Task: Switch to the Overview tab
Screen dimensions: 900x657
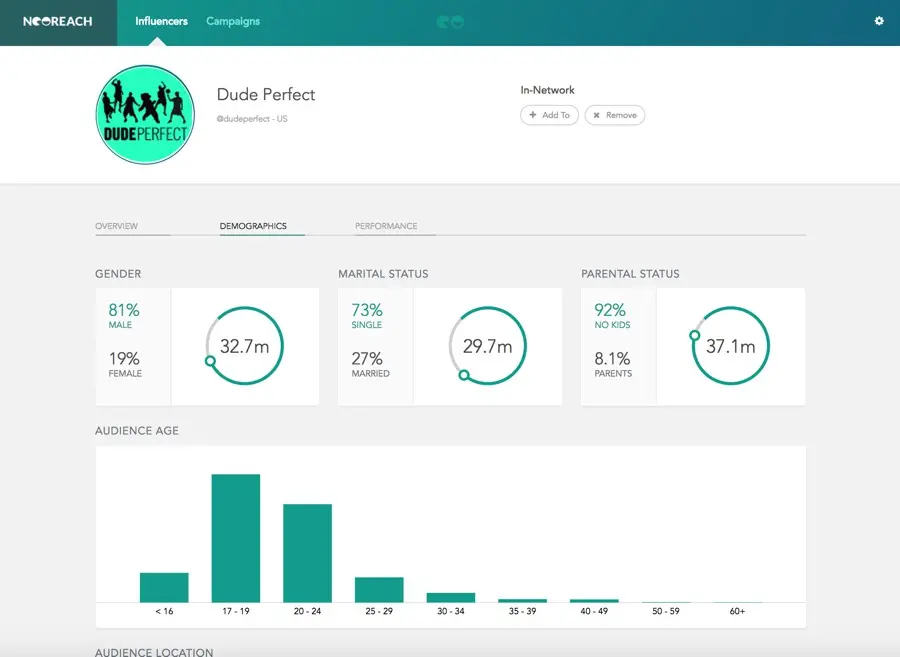Action: tap(117, 226)
